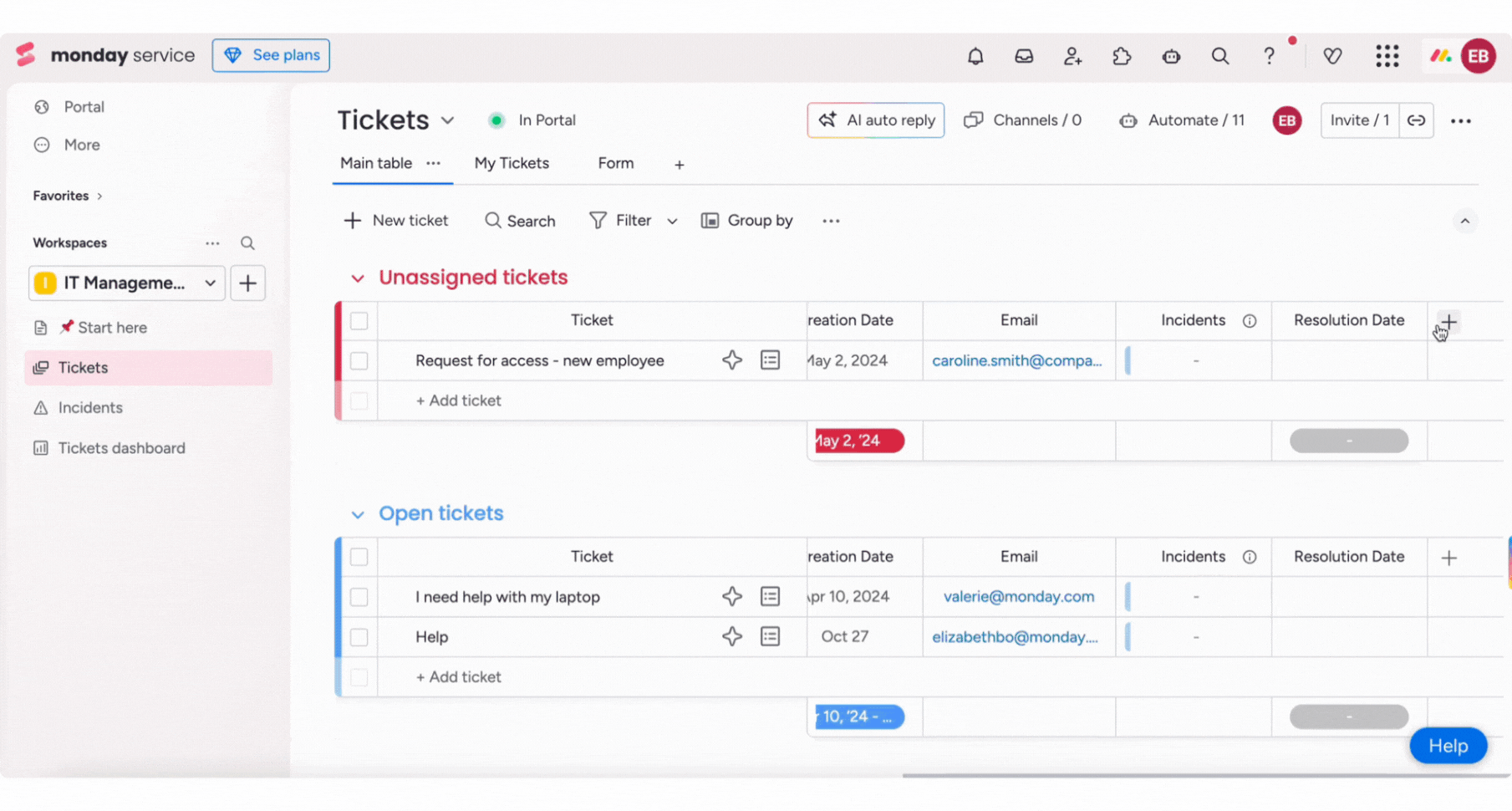The width and height of the screenshot is (1512, 811).
Task: Add column in Unassigned tickets table
Action: (x=1448, y=321)
